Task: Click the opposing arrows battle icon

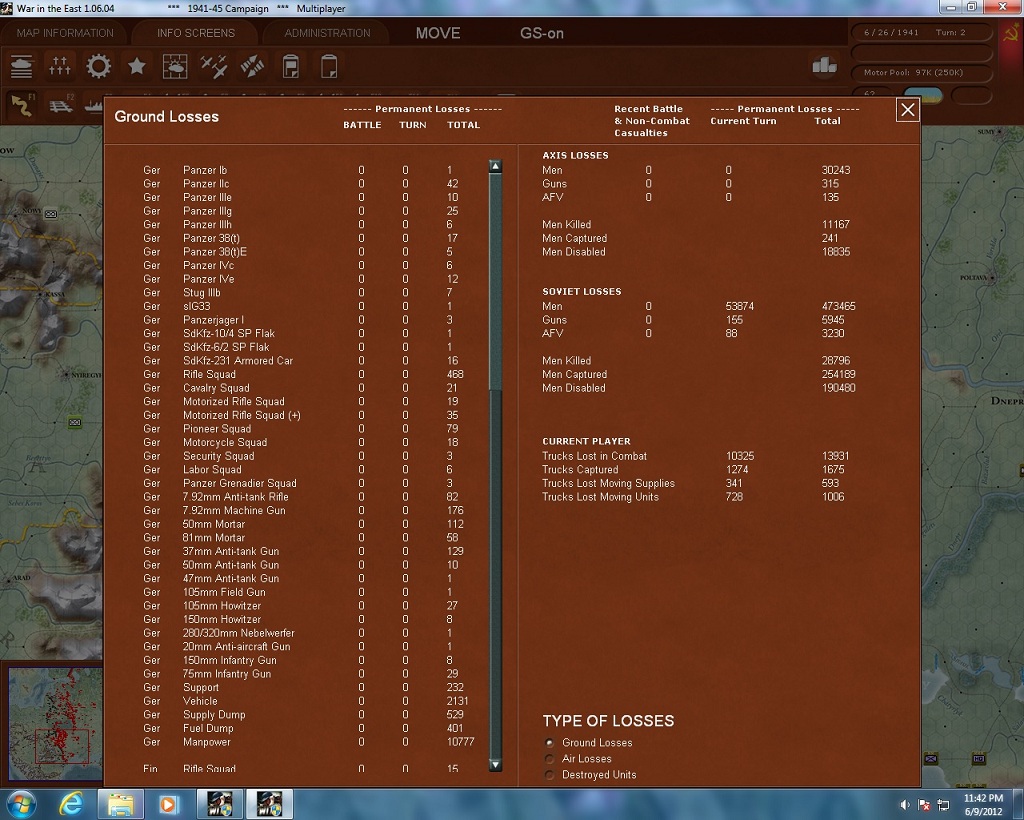Action: (252, 66)
